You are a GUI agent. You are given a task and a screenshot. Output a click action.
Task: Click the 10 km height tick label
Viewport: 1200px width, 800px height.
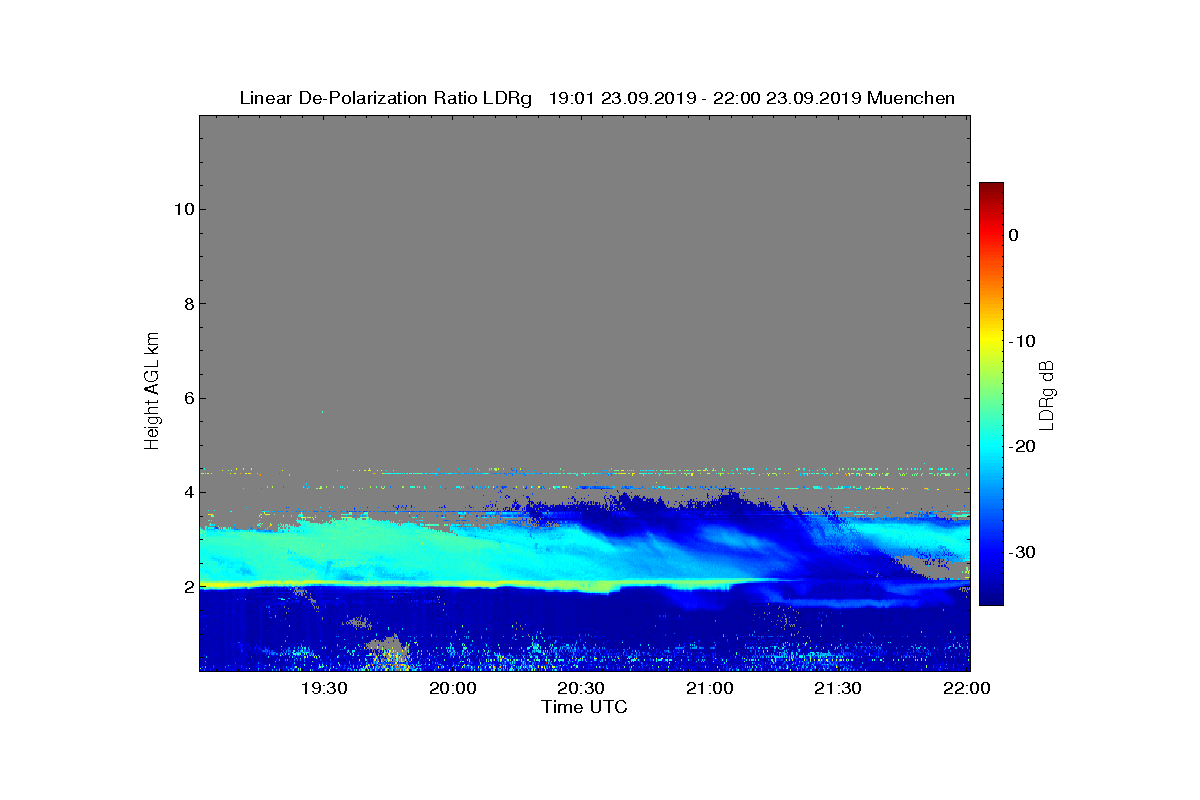click(183, 209)
